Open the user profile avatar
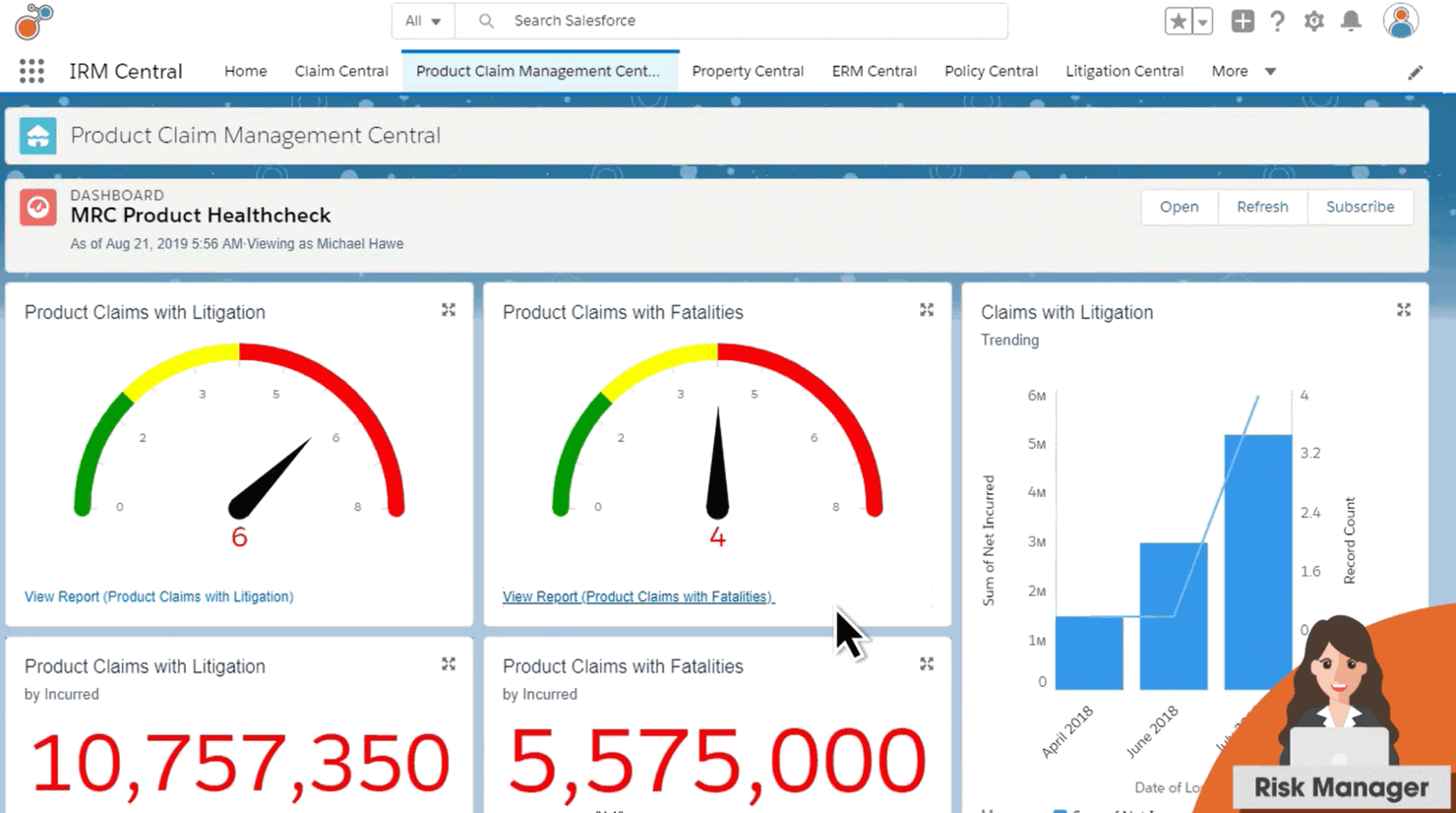This screenshot has width=1456, height=813. click(1401, 21)
